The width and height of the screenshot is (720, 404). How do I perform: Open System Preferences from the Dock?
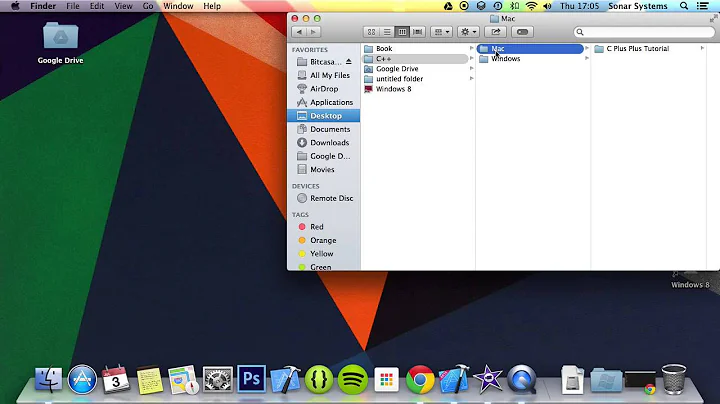click(218, 379)
